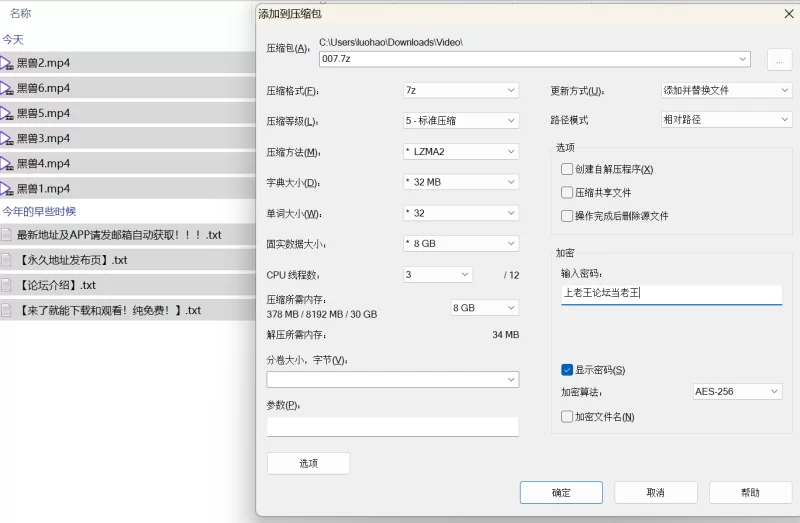Enable 创建自解压程序 checkbox
The height and width of the screenshot is (523, 800).
pos(566,169)
